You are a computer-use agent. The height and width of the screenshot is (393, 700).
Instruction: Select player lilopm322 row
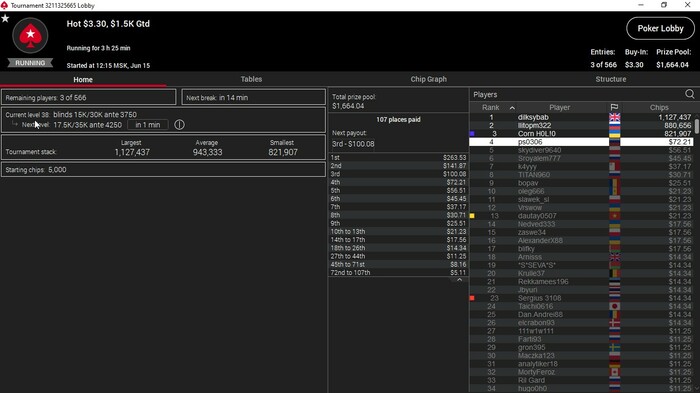coord(581,125)
